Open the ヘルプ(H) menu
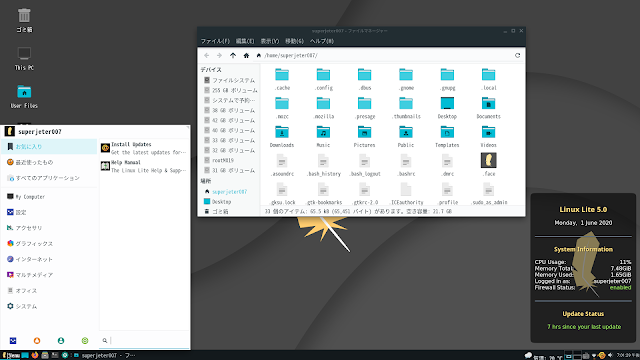640x360 pixels. [322, 41]
